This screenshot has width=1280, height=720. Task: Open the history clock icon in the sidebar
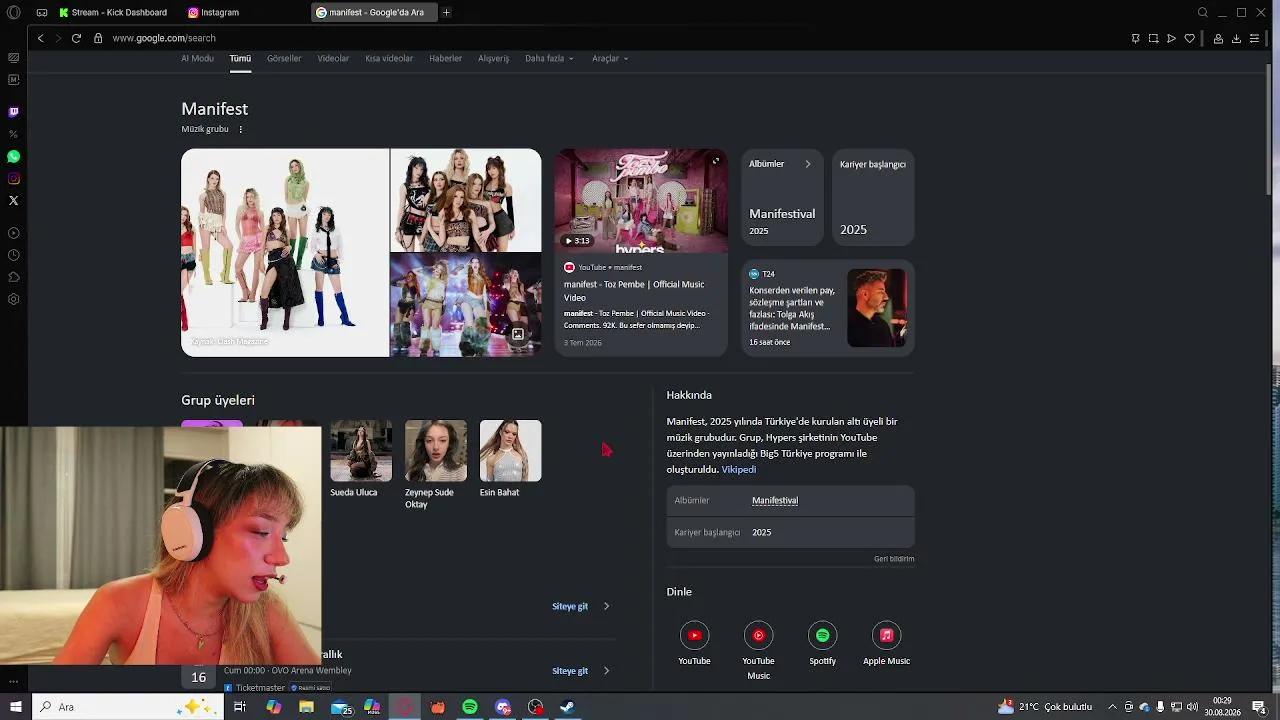[x=13, y=255]
